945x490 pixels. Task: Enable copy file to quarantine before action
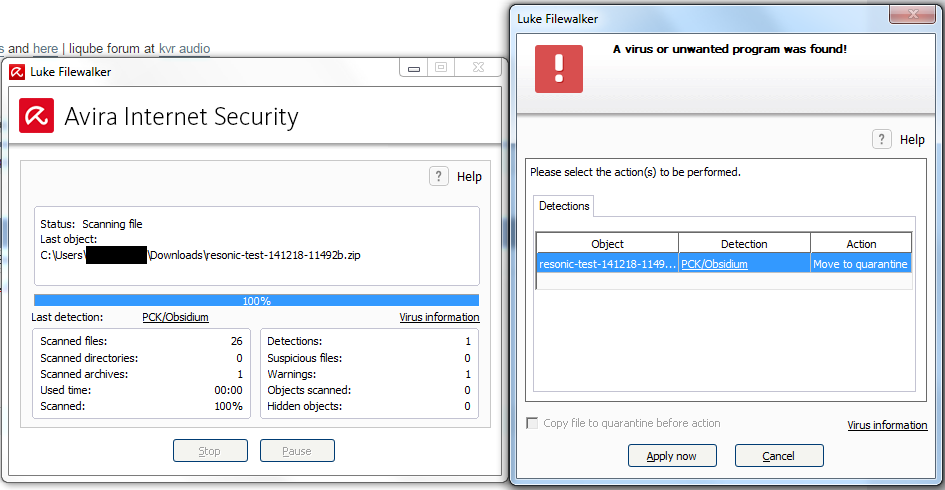pos(532,423)
